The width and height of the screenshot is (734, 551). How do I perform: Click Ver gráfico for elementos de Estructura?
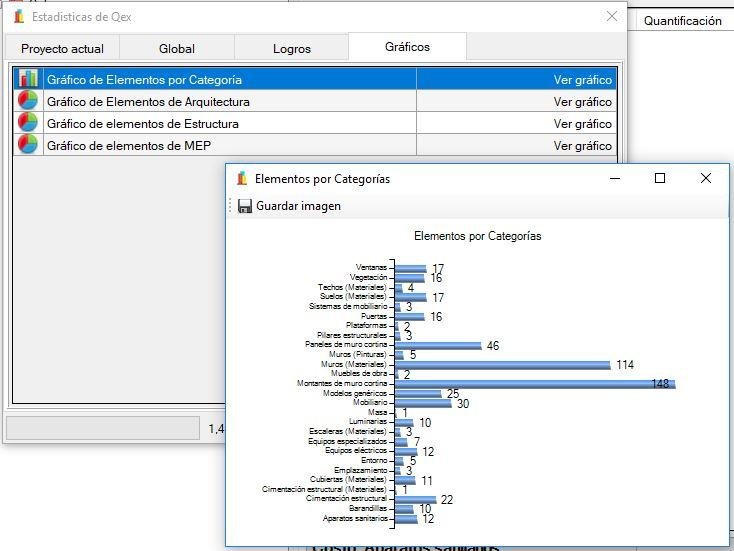coord(582,124)
